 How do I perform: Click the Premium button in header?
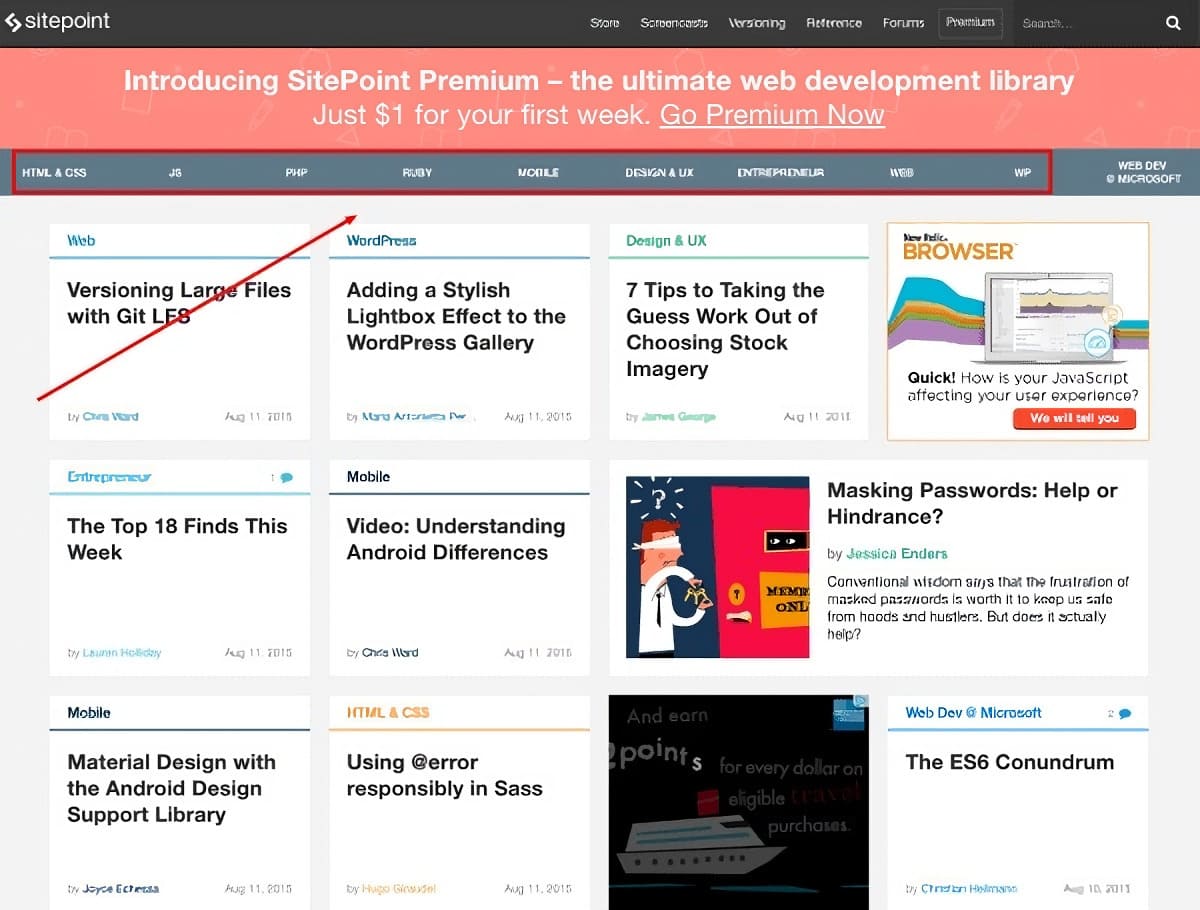pyautogui.click(x=970, y=22)
